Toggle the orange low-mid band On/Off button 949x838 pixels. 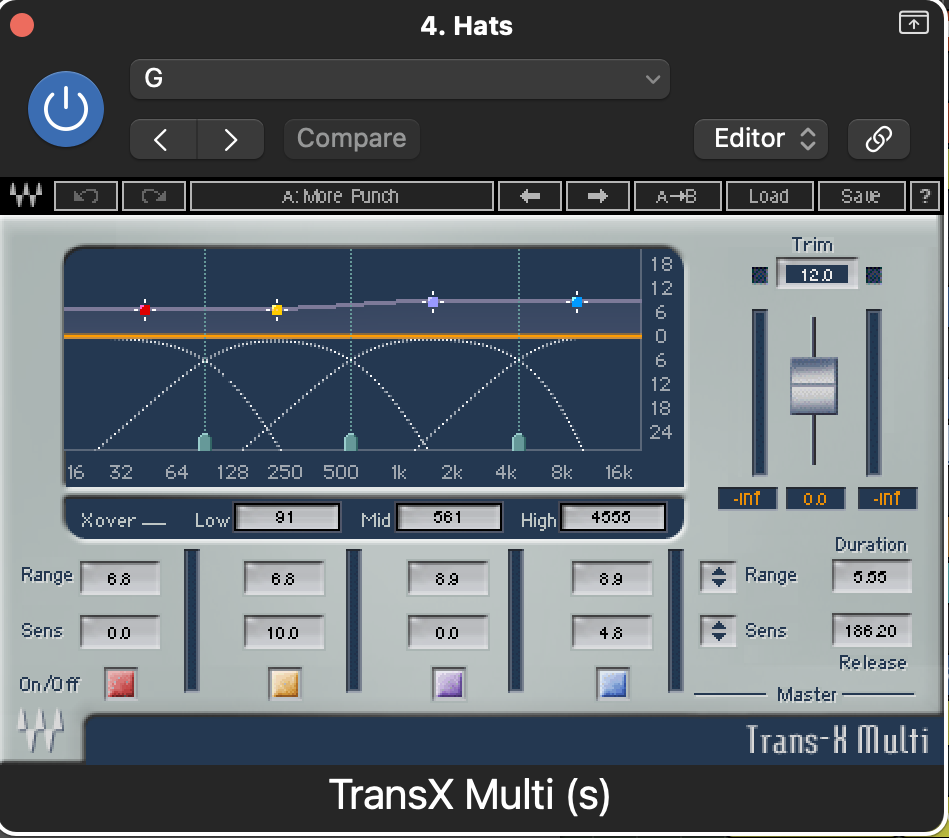pyautogui.click(x=285, y=684)
